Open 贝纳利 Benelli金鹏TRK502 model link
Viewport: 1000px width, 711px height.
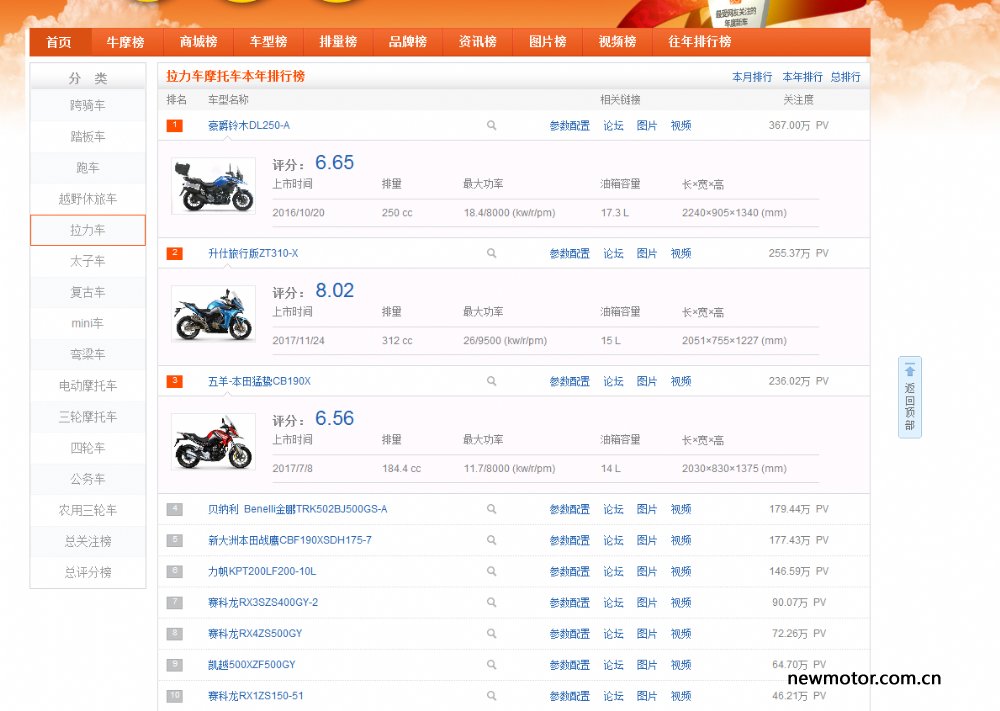tap(298, 509)
